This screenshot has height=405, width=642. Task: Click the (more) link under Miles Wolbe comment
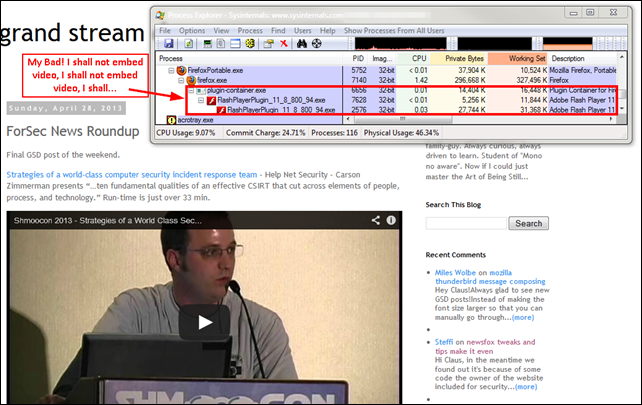coord(523,317)
